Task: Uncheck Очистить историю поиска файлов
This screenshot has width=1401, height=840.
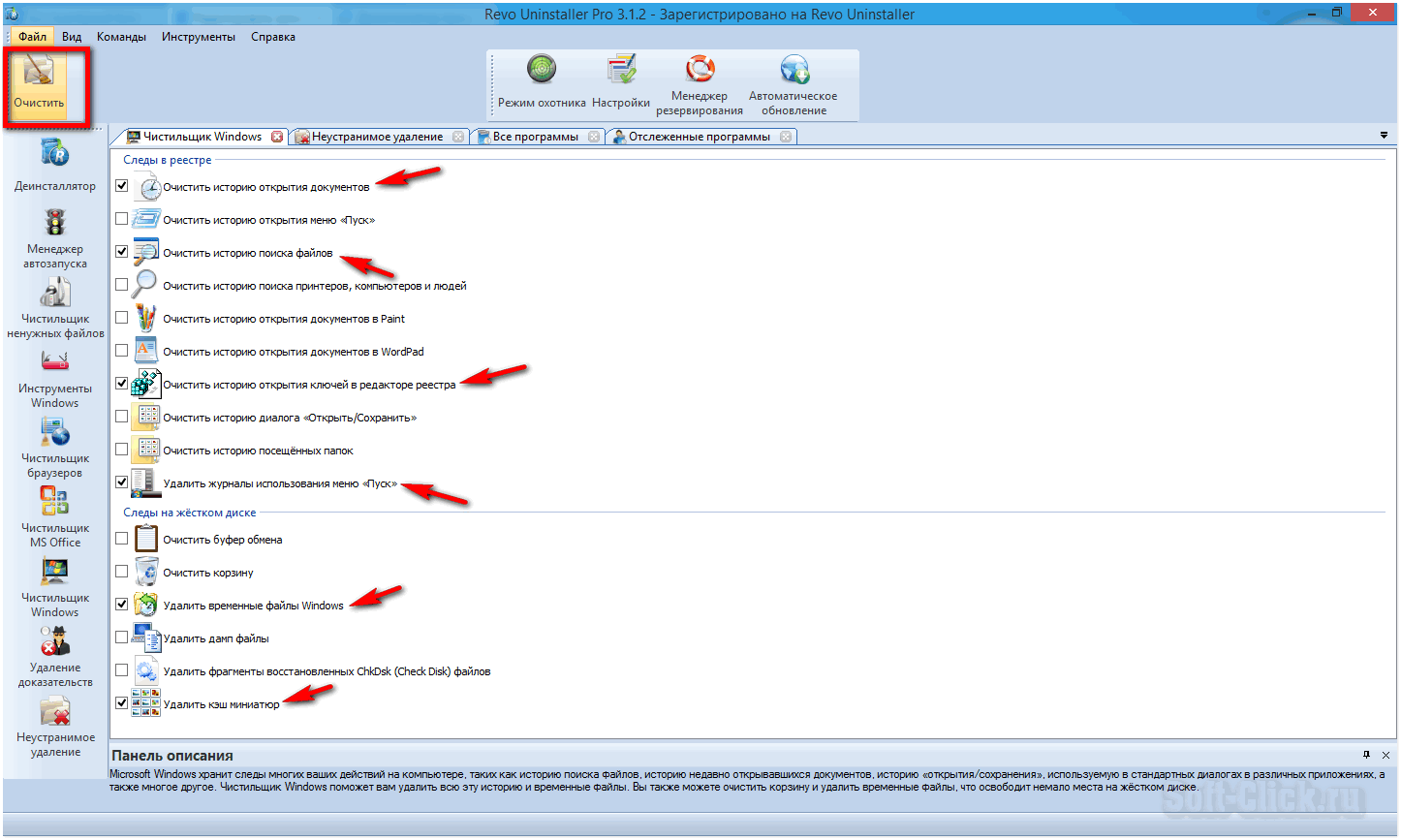Action: tap(121, 251)
